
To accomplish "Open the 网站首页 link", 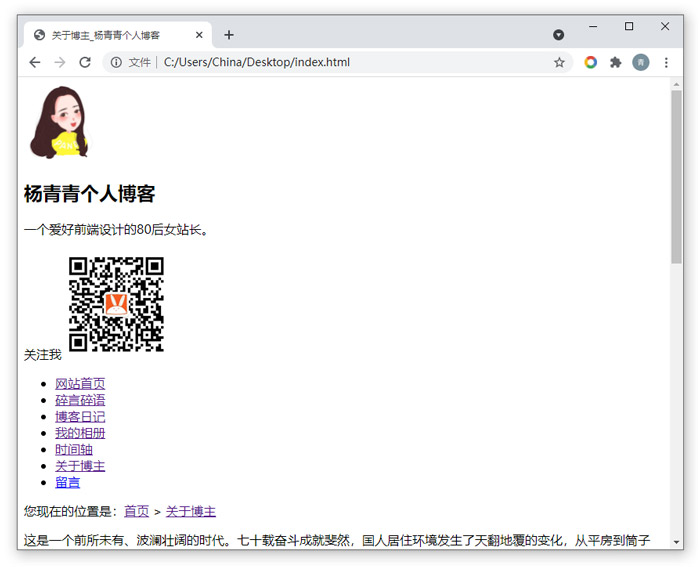I will [80, 384].
